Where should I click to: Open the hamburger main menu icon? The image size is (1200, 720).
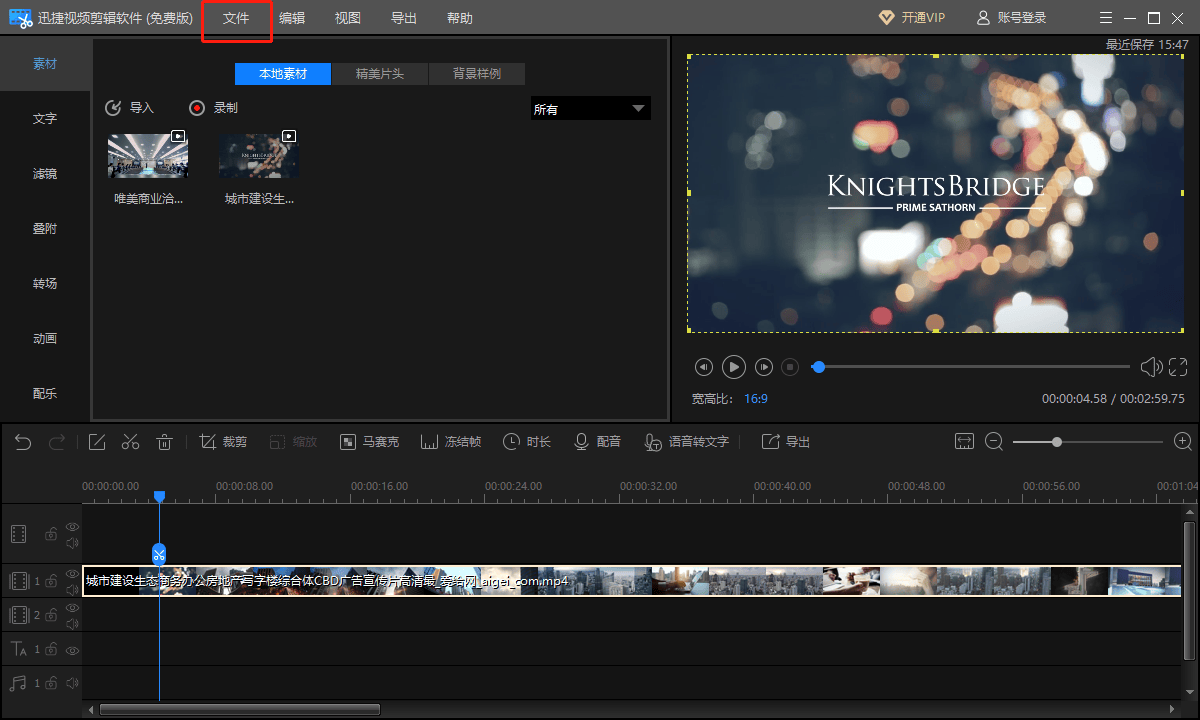(1105, 18)
